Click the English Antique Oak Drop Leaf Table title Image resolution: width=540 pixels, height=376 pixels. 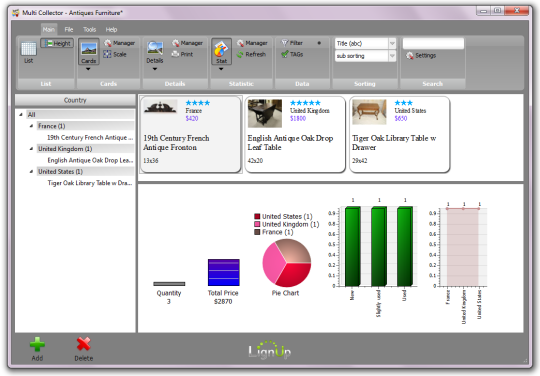pyautogui.click(x=290, y=143)
